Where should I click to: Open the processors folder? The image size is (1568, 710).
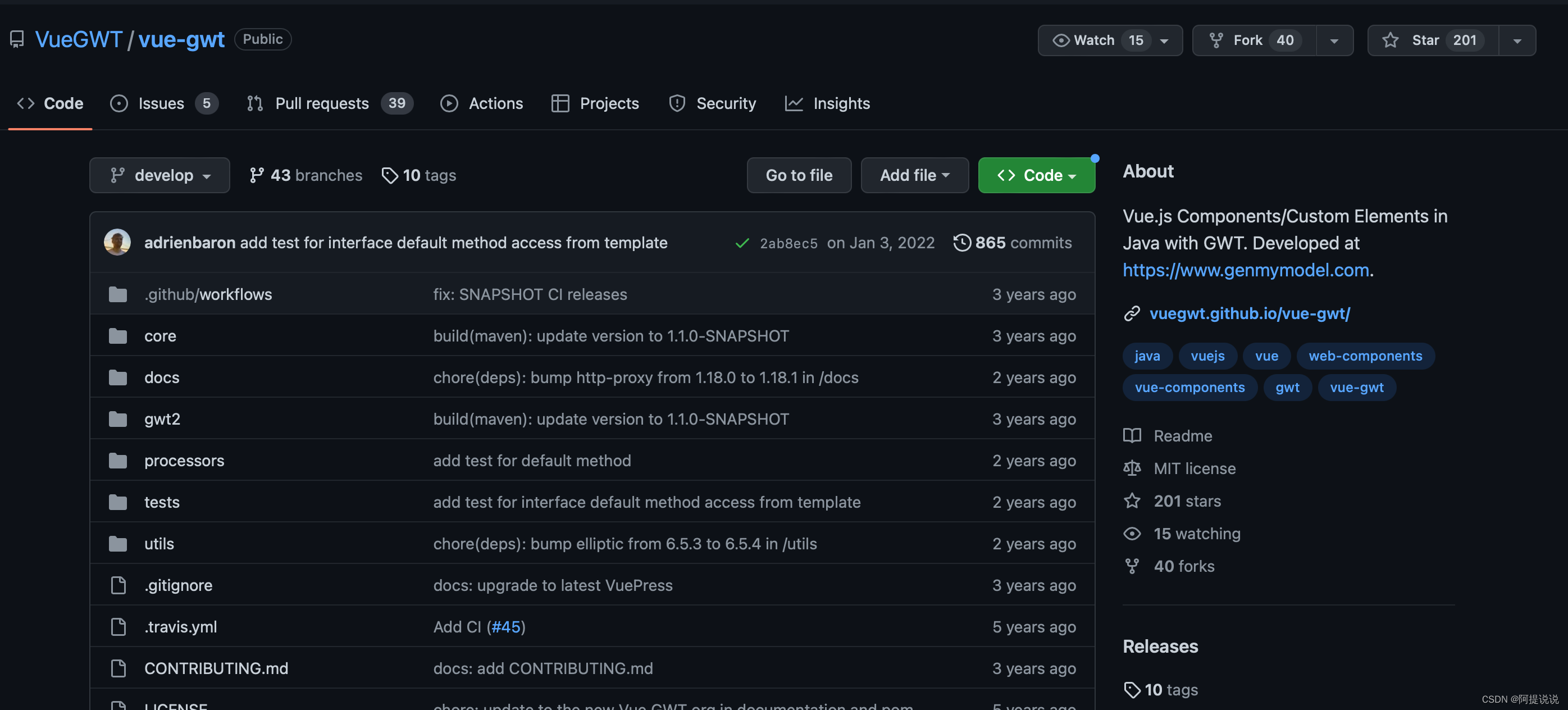click(x=184, y=461)
